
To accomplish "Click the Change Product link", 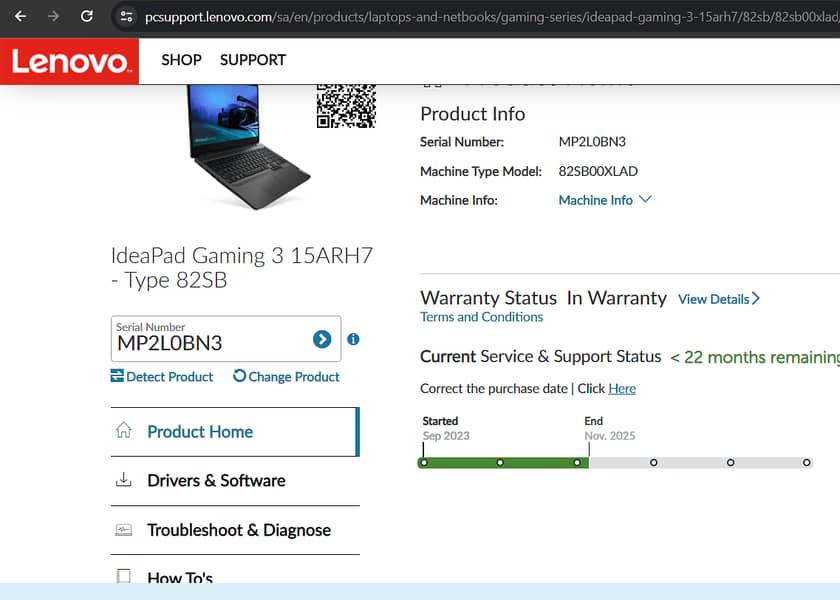I will 286,377.
